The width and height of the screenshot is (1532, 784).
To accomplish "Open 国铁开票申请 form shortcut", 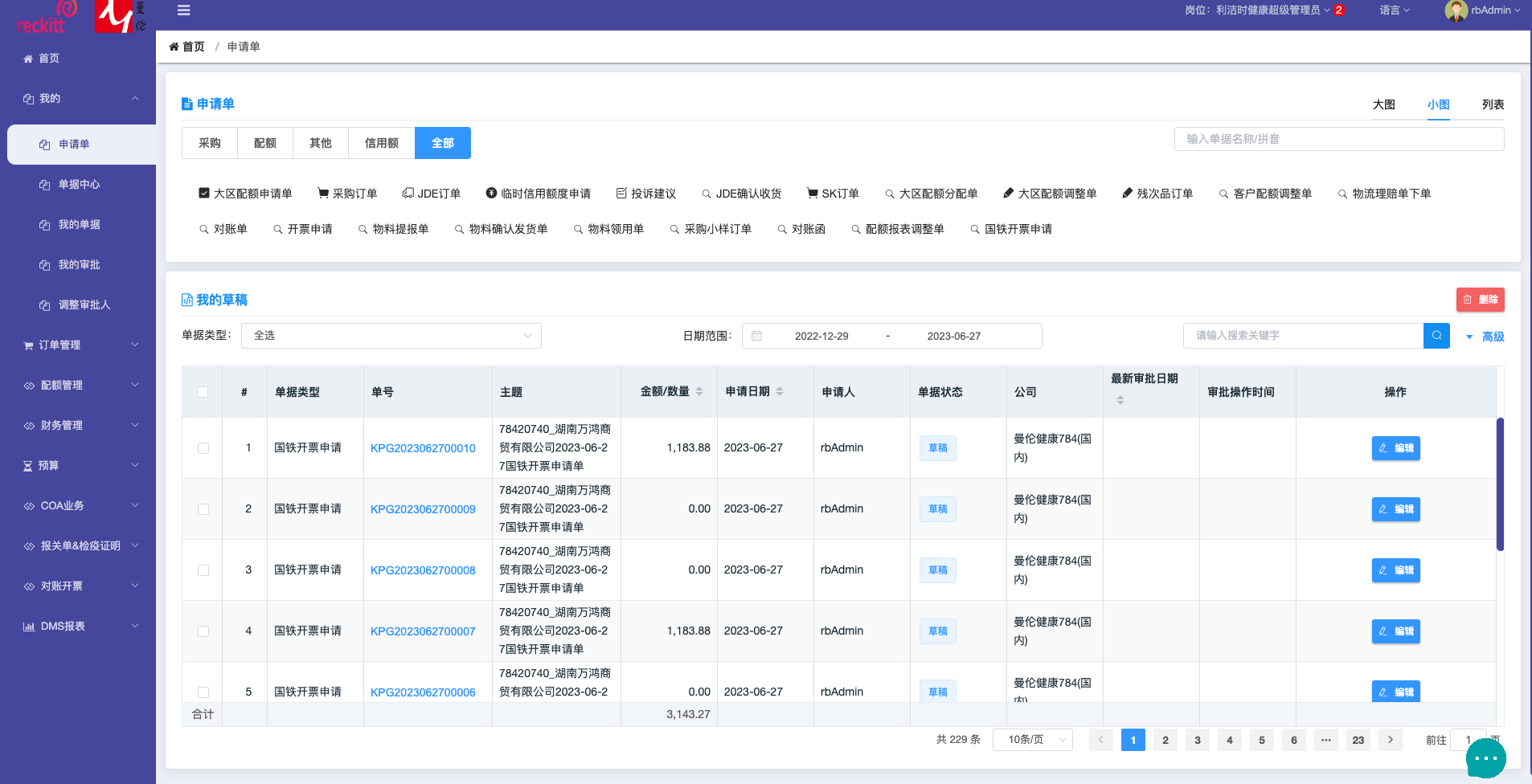I will [1011, 229].
